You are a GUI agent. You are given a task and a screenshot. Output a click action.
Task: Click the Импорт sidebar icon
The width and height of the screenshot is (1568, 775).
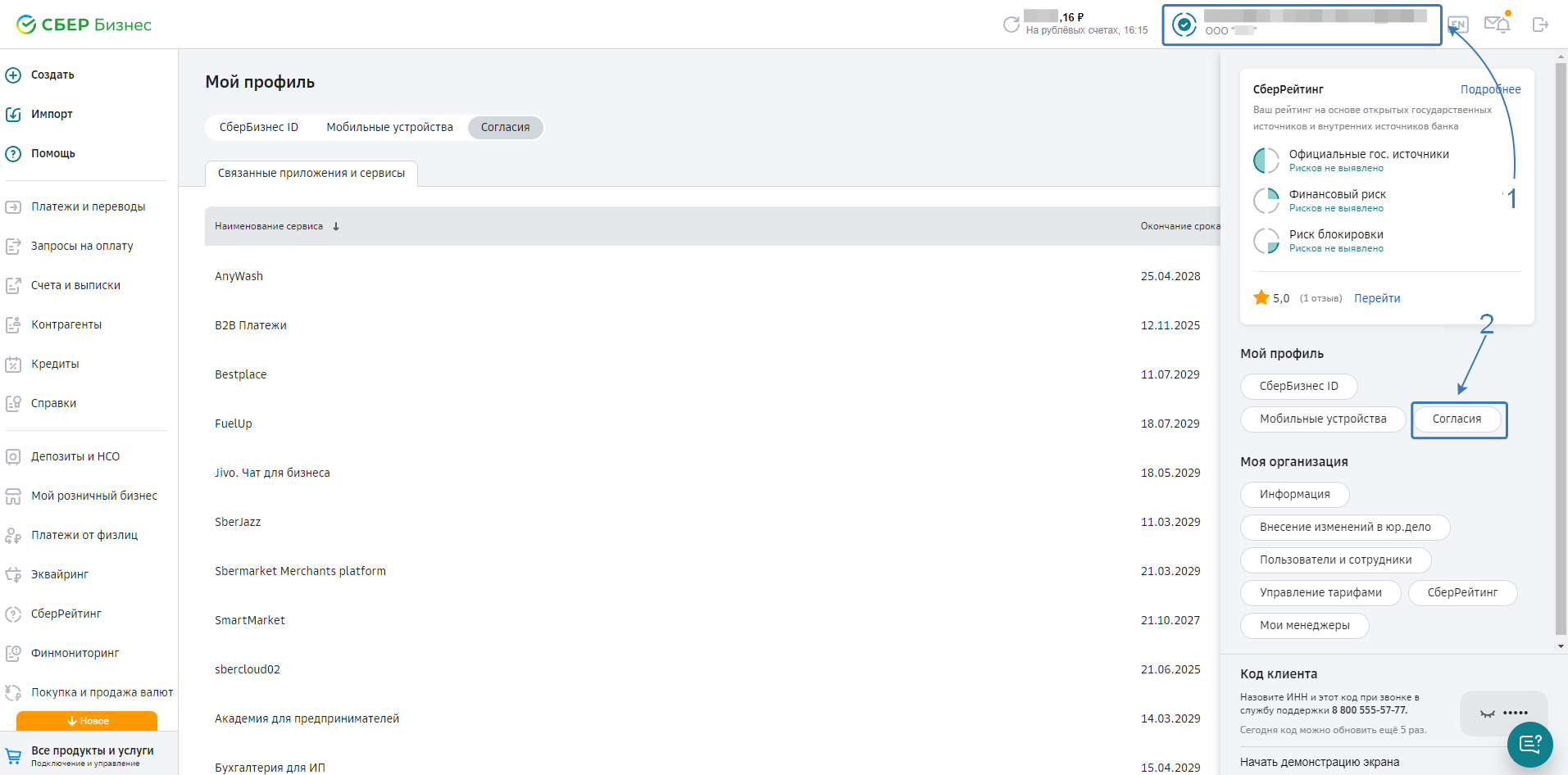(13, 115)
